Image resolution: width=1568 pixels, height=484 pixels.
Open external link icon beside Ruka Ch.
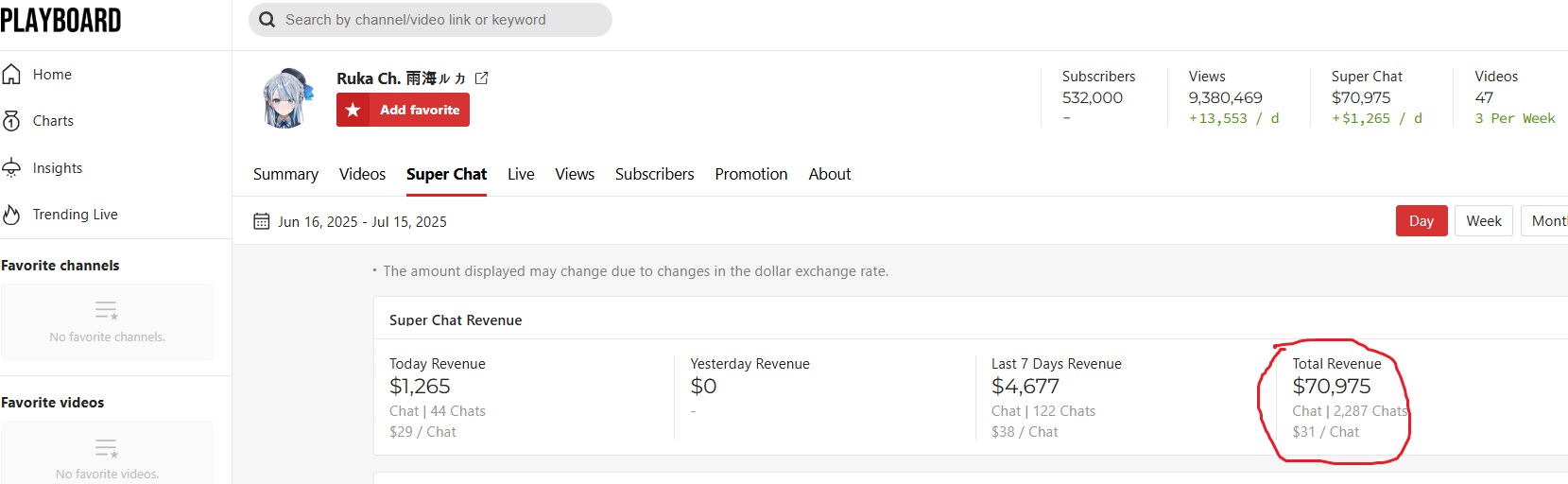point(482,78)
